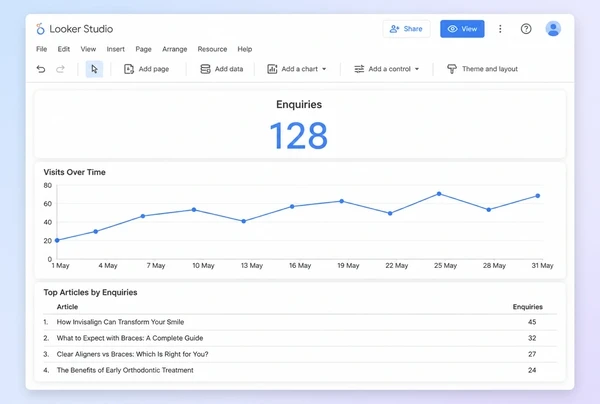Viewport: 600px width, 404px height.
Task: Click the Add page label
Action: click(154, 69)
